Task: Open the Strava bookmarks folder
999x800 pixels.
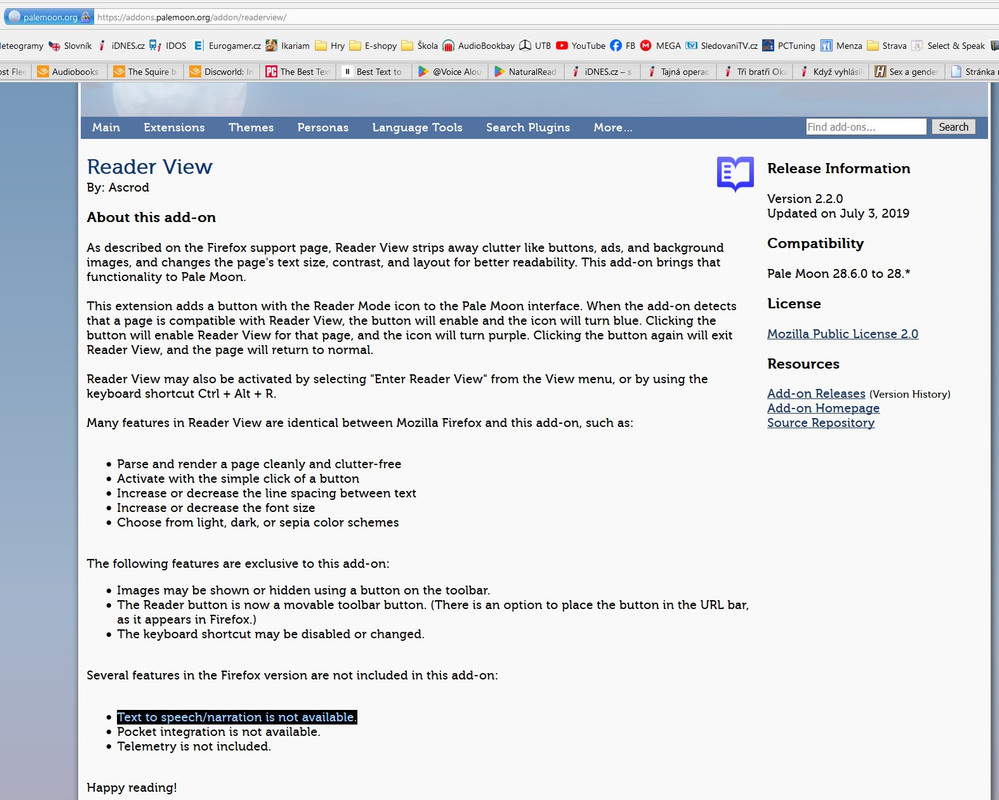Action: click(887, 46)
